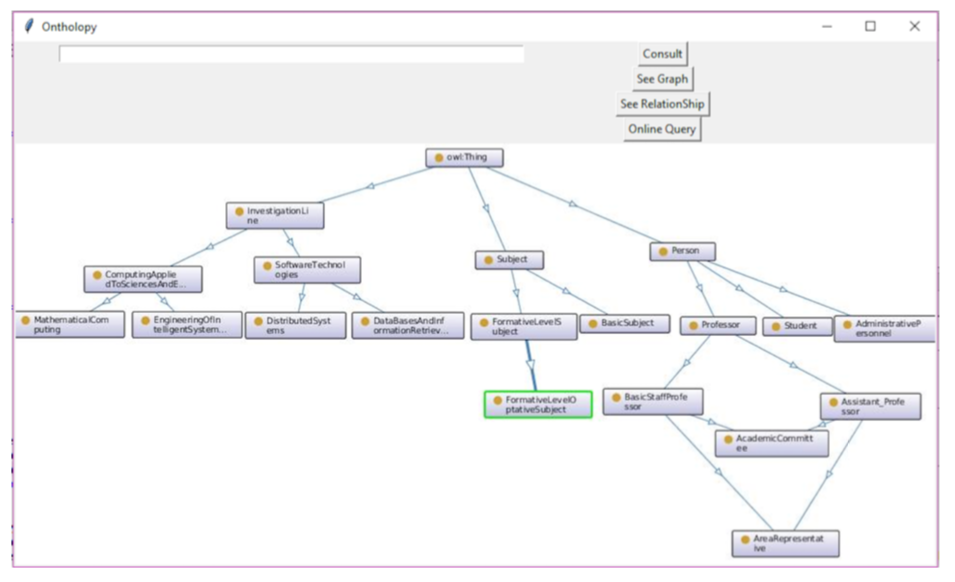Select the InvestigationLine node
Viewport: 955px width, 582px height.
pyautogui.click(x=275, y=216)
